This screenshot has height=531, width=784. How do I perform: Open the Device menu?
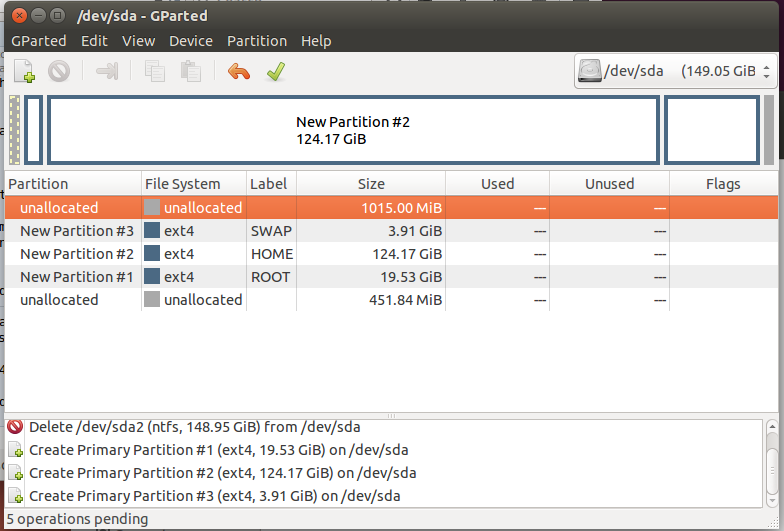click(190, 41)
